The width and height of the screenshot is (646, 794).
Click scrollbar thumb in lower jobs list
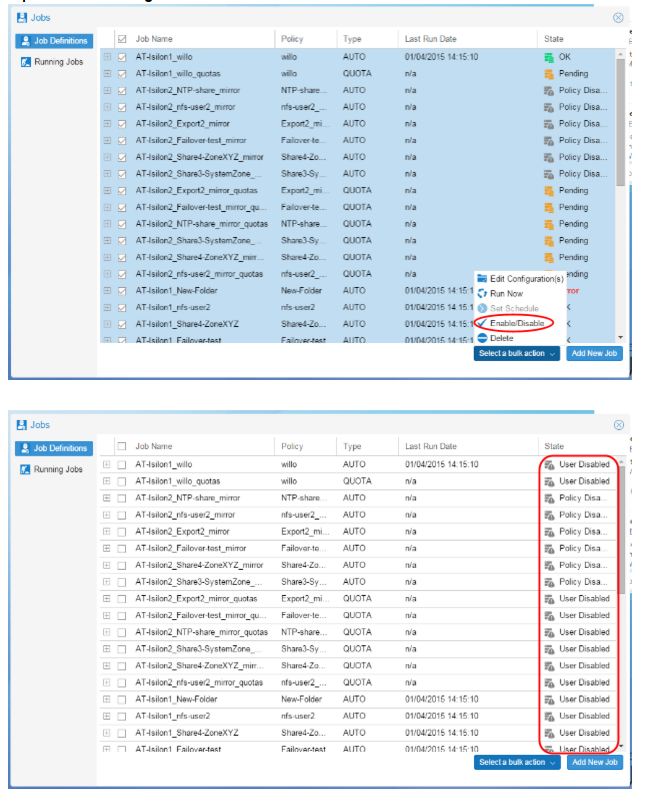click(x=622, y=529)
